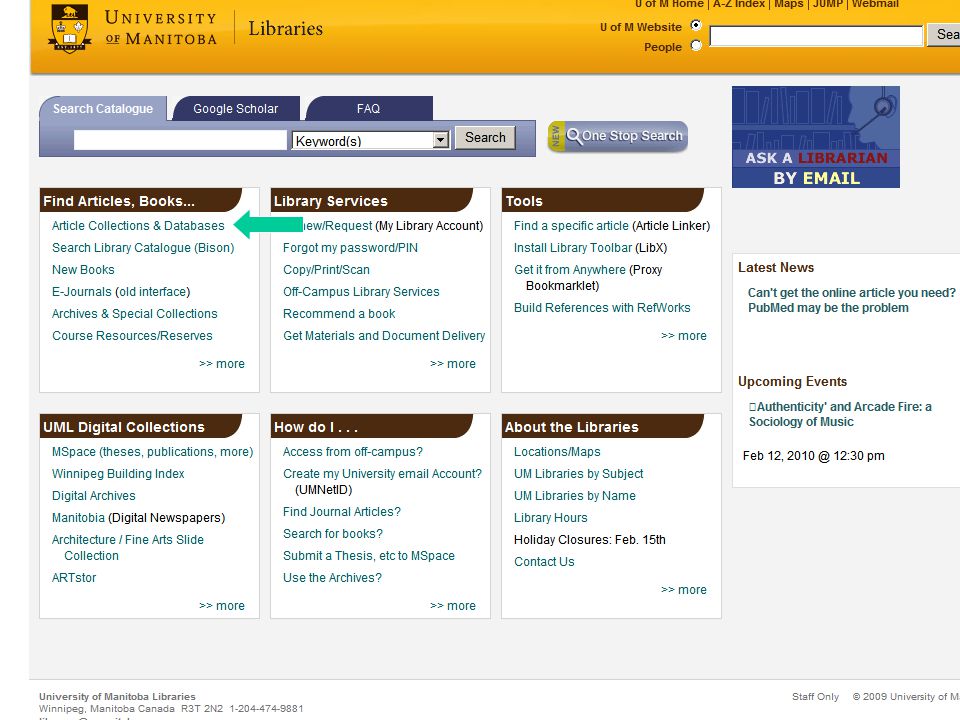960x720 pixels.
Task: Open One Stop Search magnifier button
Action: click(618, 136)
